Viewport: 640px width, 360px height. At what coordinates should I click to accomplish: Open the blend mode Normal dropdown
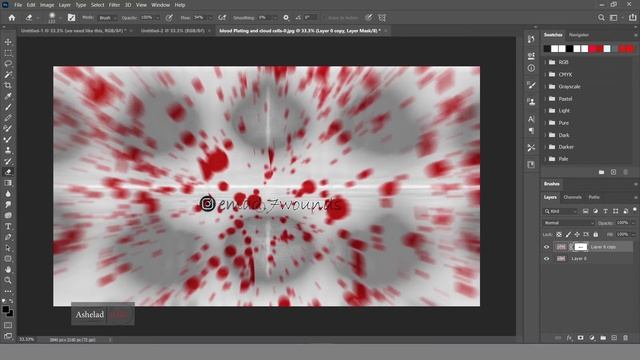pyautogui.click(x=569, y=223)
